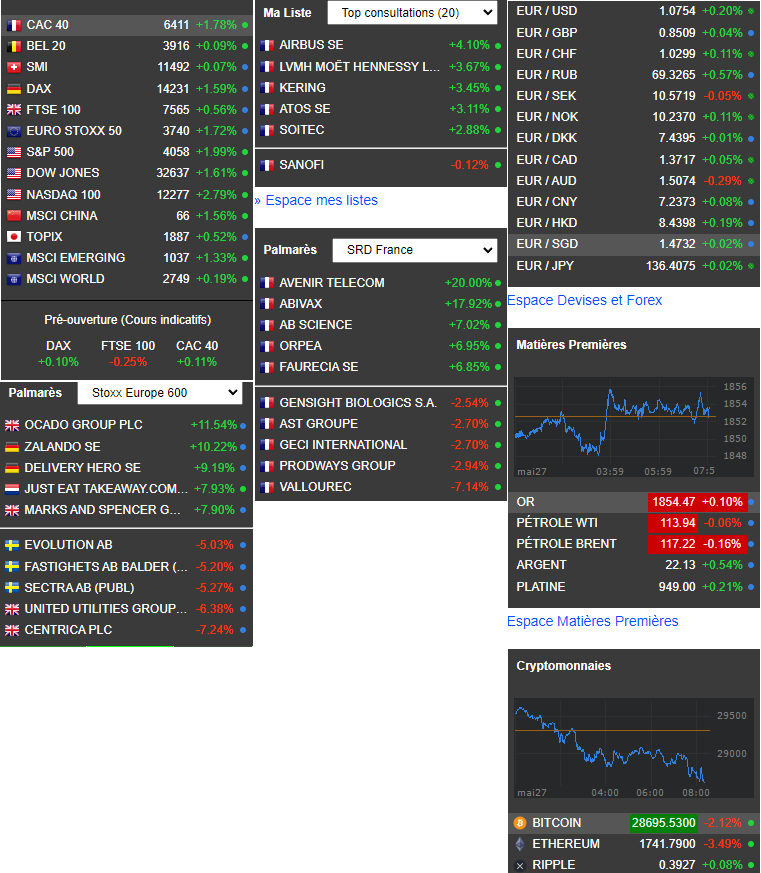The image size is (761, 873).
Task: Select the OR commodity row
Action: point(634,502)
